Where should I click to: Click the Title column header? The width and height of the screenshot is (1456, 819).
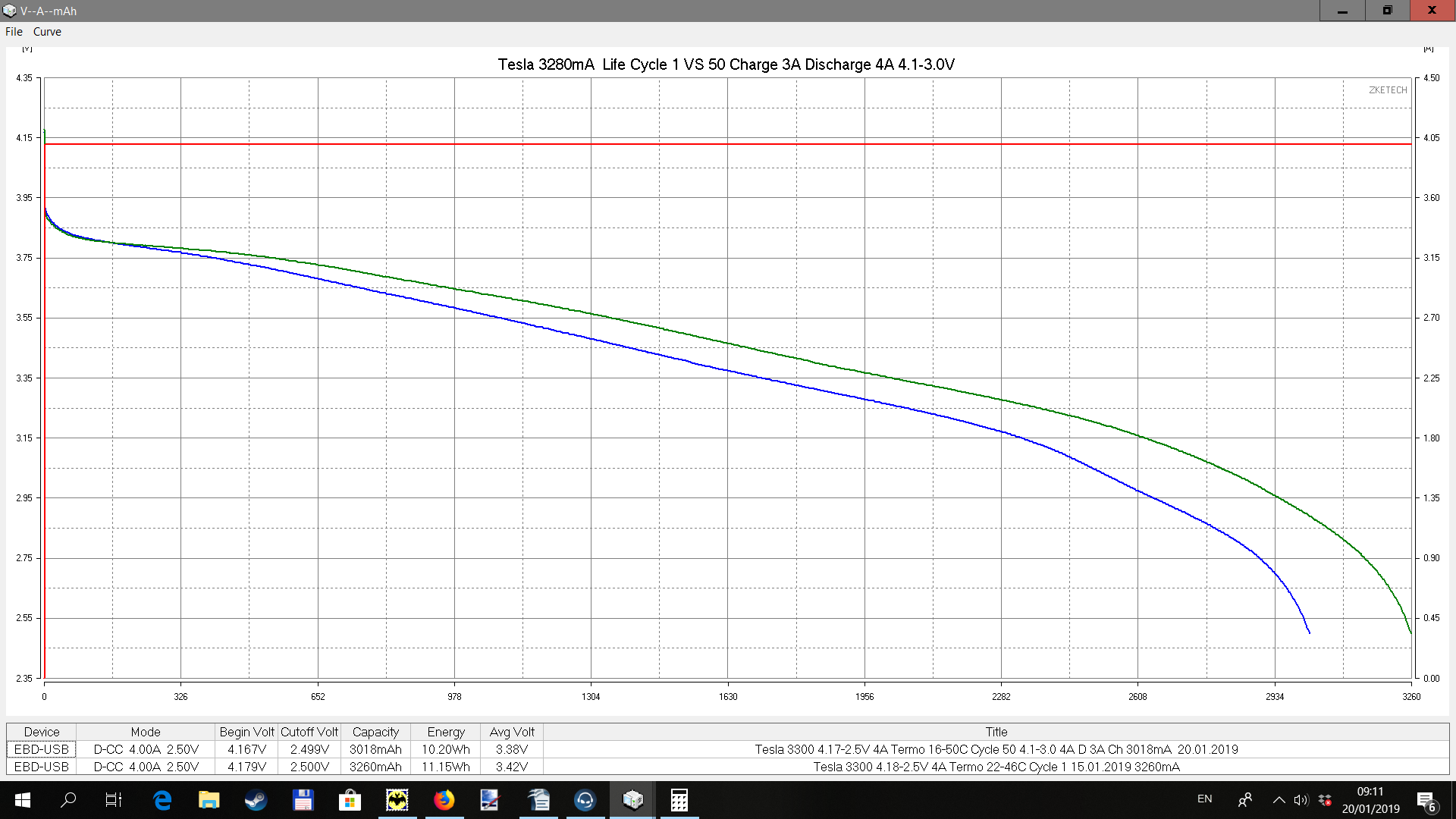996,732
